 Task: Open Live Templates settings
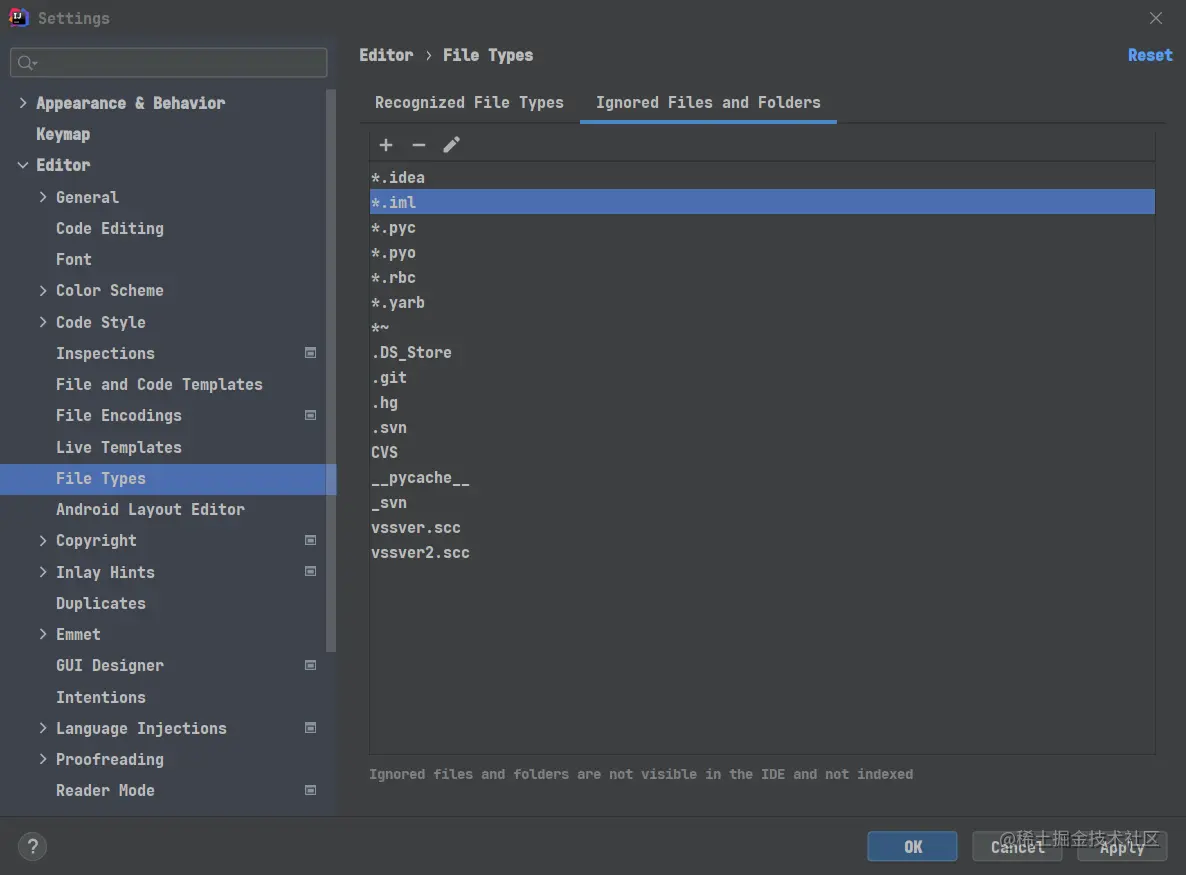119,447
